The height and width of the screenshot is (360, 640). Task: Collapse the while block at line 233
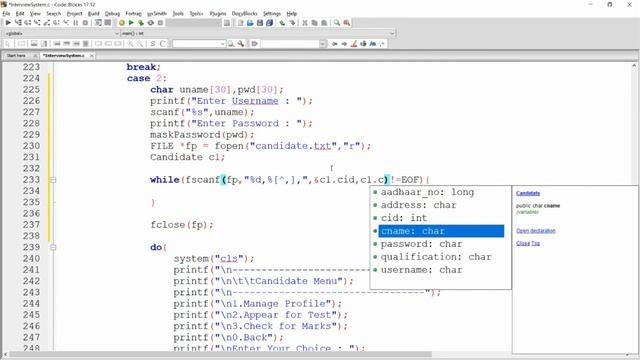(53, 180)
